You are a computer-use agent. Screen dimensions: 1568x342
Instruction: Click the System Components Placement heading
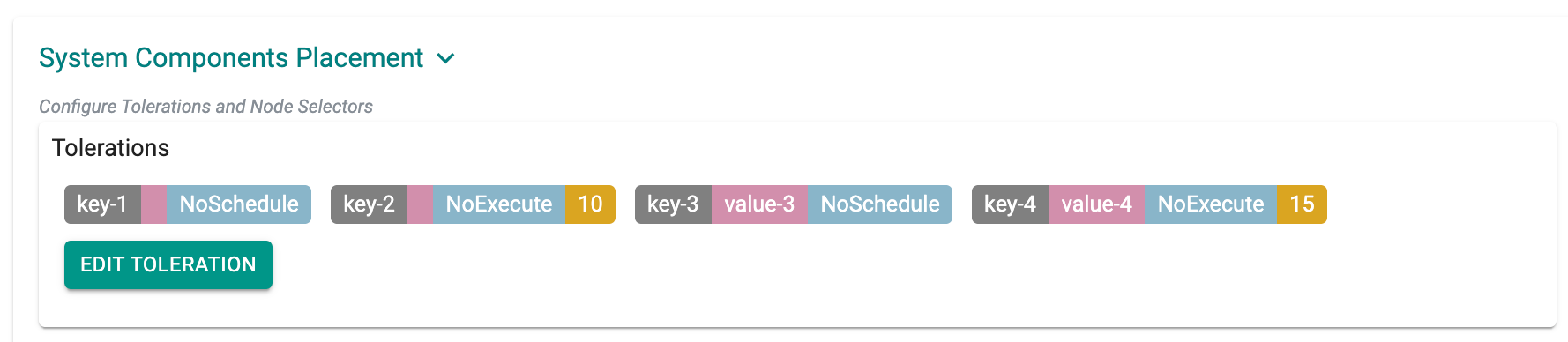[231, 58]
